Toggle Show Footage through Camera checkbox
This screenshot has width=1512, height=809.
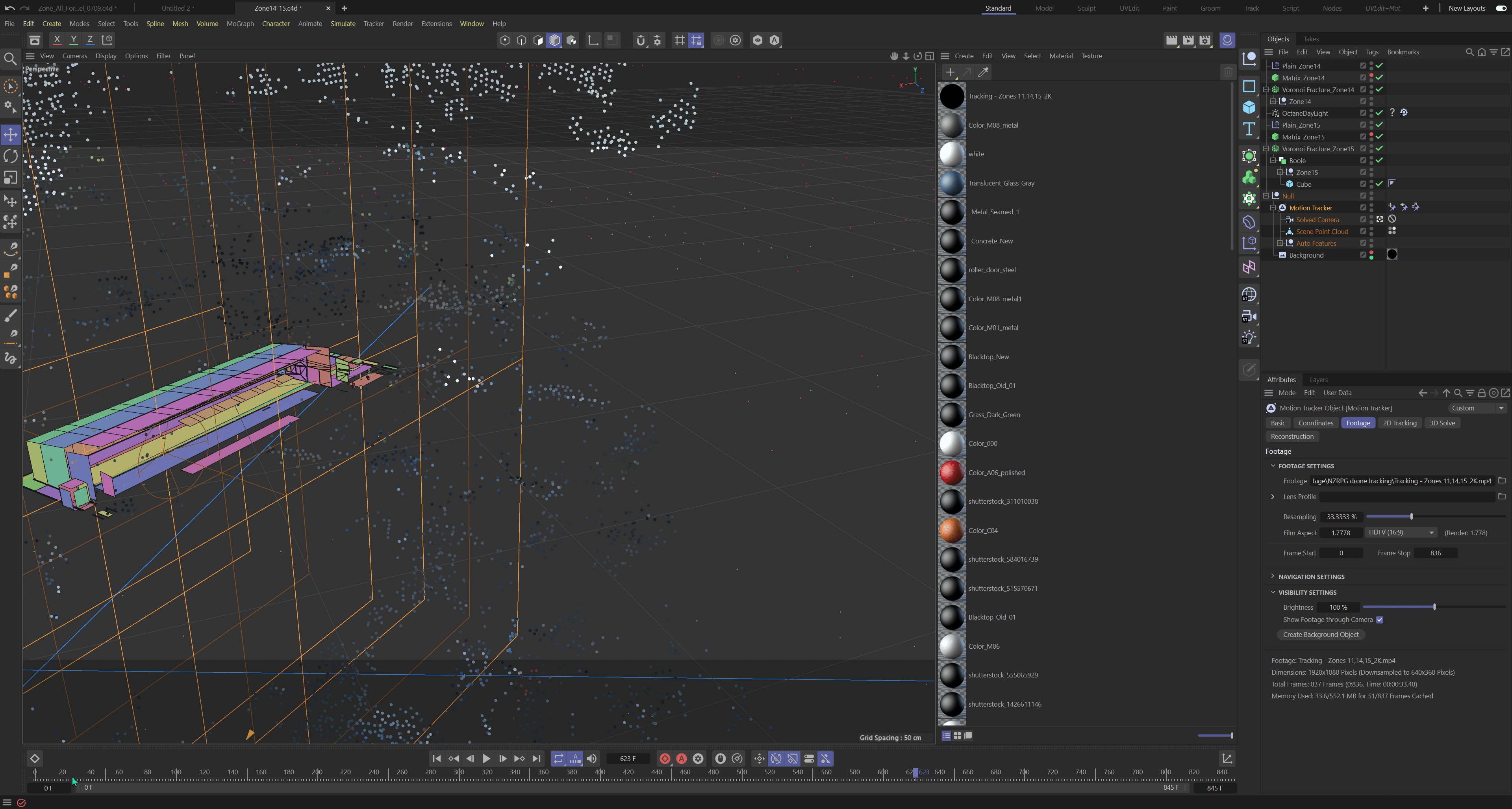pos(1379,620)
